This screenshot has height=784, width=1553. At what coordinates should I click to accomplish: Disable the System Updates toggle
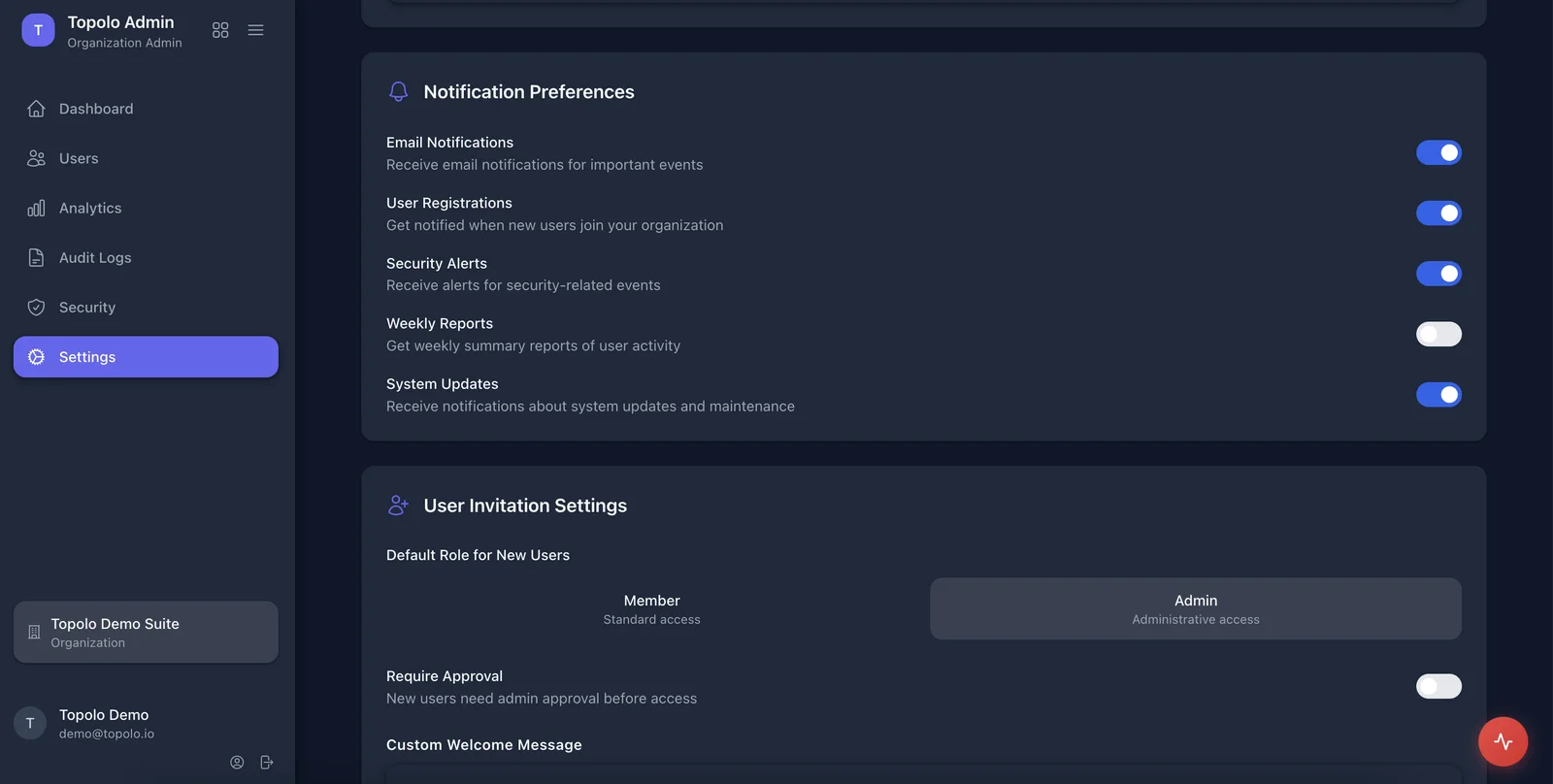pyautogui.click(x=1437, y=394)
